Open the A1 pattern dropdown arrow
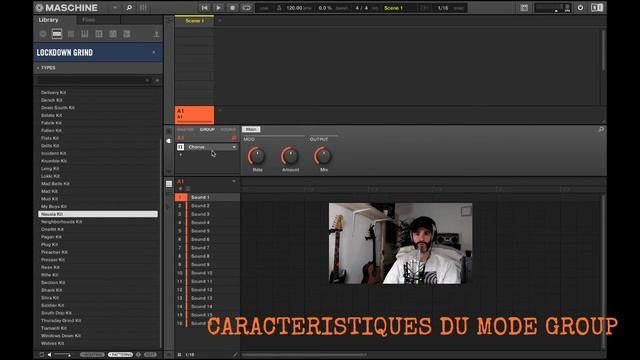640x360 pixels. [234, 181]
